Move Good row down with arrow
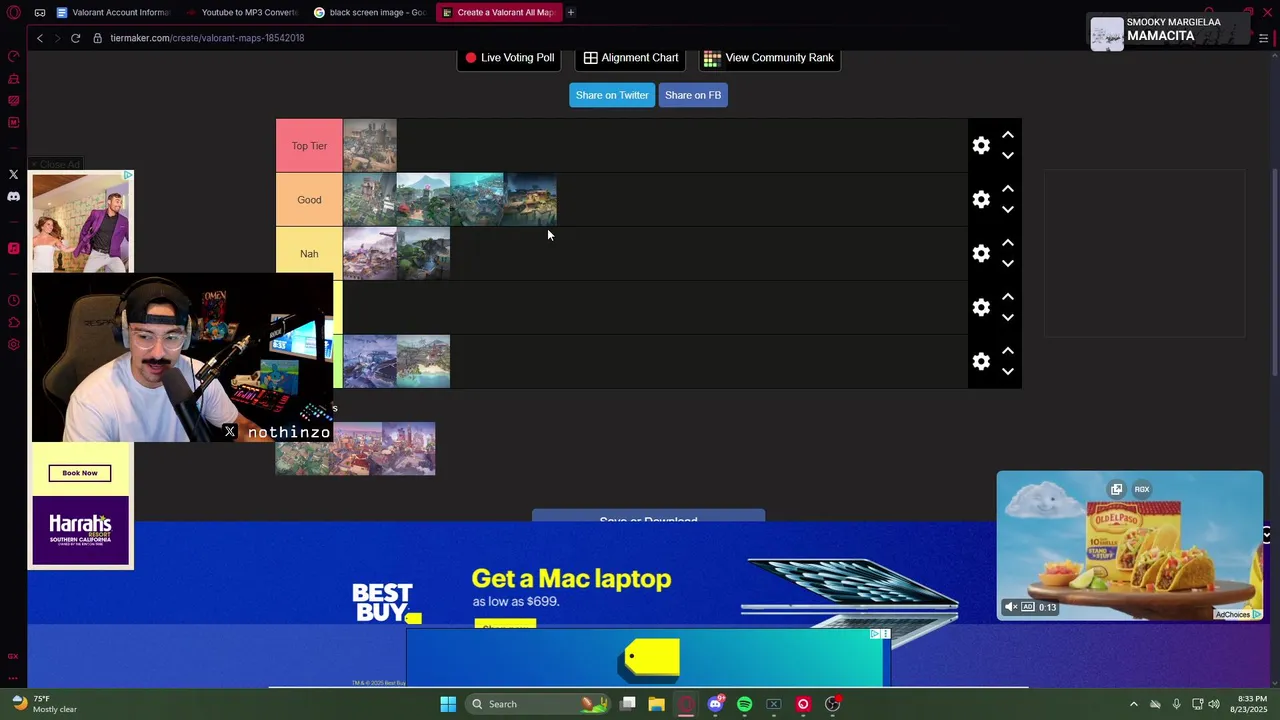The height and width of the screenshot is (720, 1280). tap(1008, 210)
